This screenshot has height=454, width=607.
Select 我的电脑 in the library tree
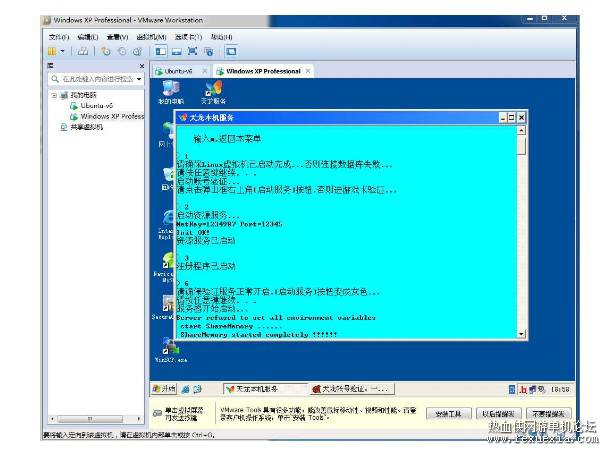tap(83, 95)
